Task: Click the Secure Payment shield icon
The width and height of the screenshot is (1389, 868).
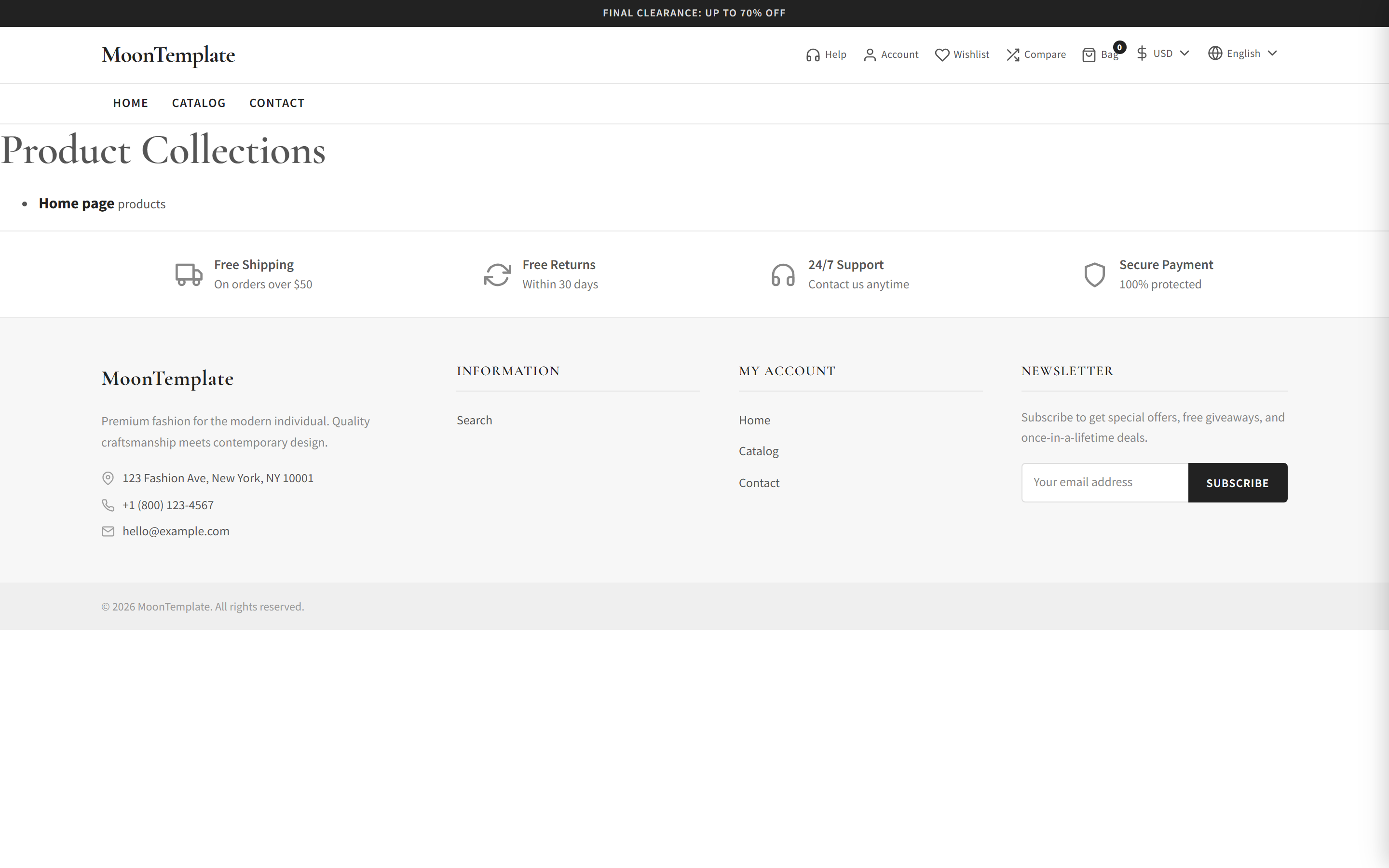Action: click(1094, 274)
